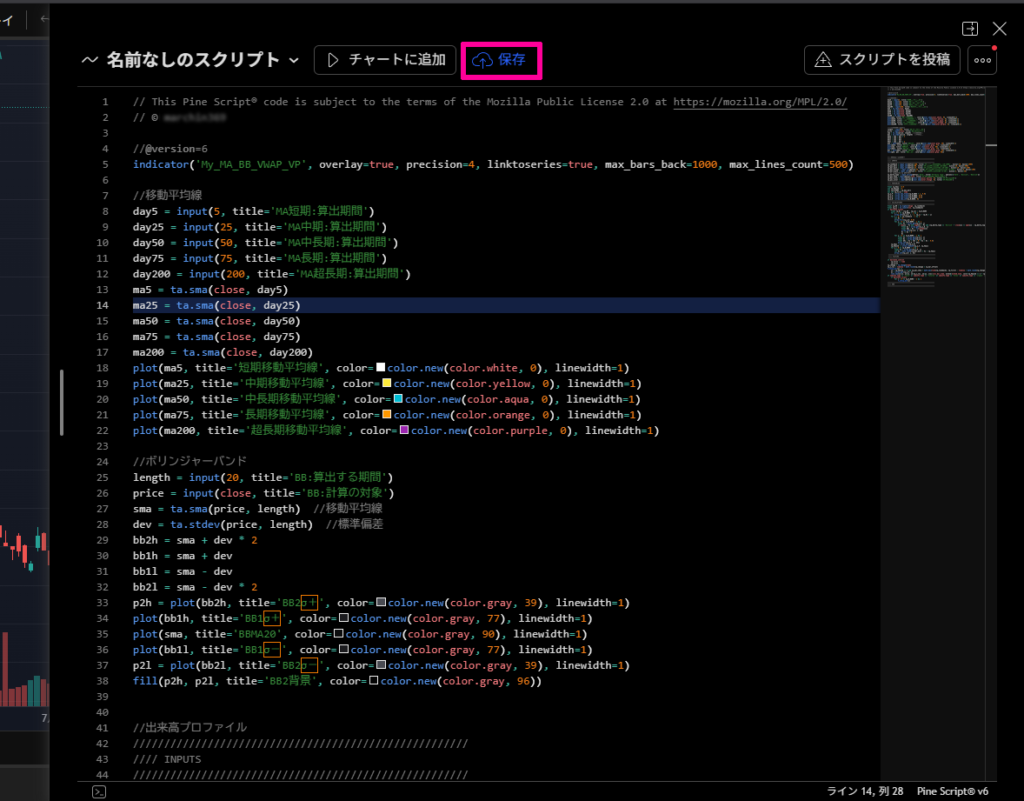The width and height of the screenshot is (1024, 801).
Task: Select the orange color swatch on line 21
Action: (x=387, y=415)
